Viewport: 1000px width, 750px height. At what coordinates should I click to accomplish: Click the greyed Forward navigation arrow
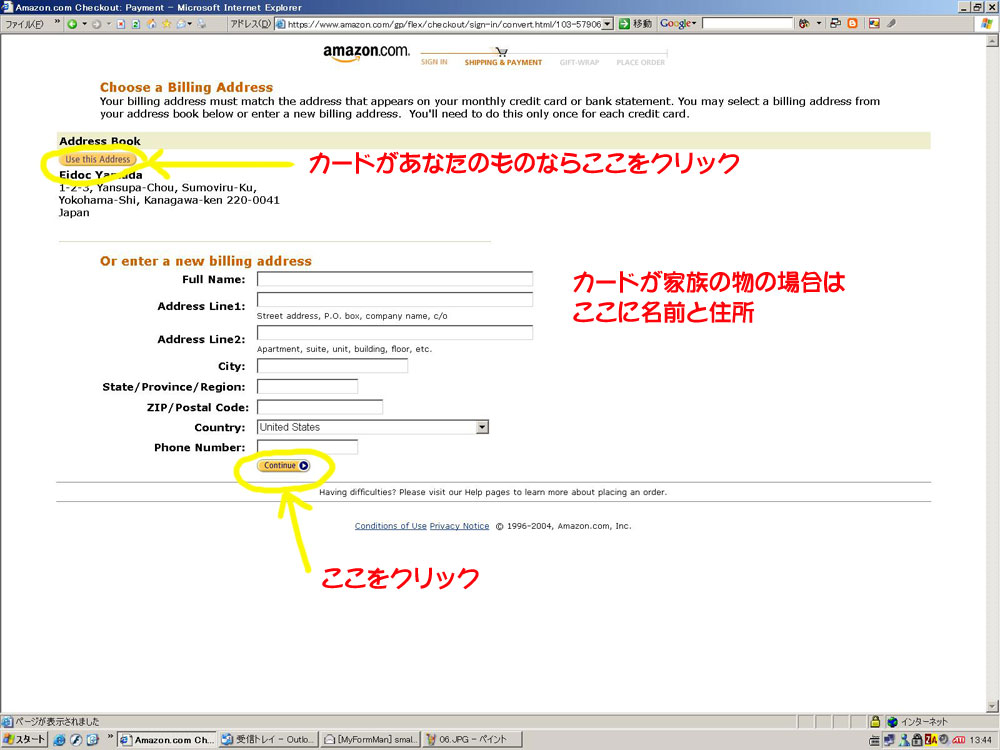(x=96, y=24)
